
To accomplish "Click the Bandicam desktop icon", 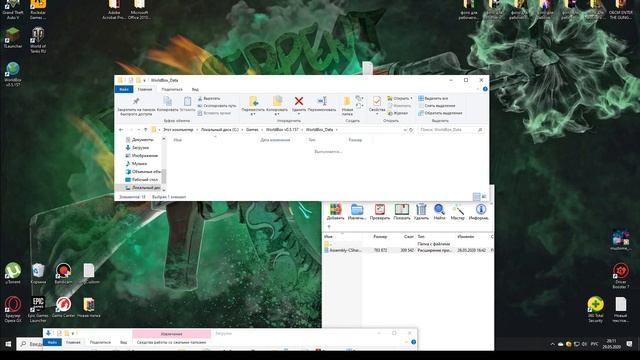I will [x=63, y=273].
